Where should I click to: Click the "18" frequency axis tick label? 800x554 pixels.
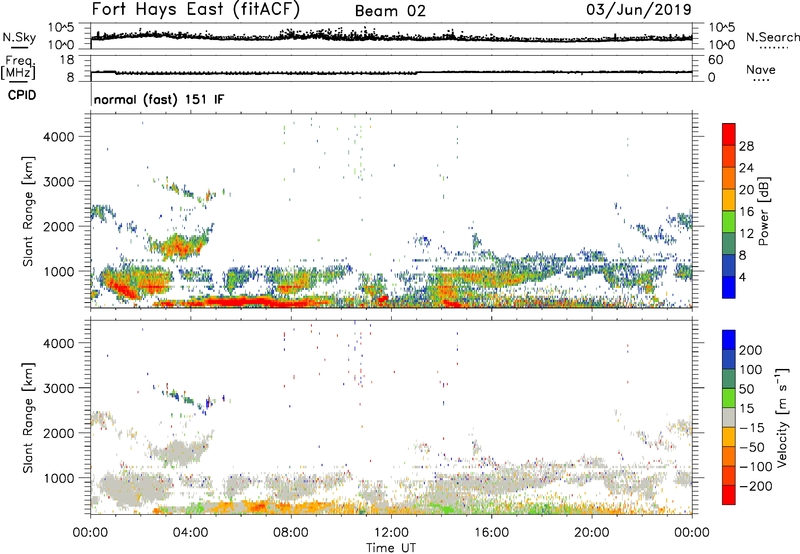[x=67, y=60]
